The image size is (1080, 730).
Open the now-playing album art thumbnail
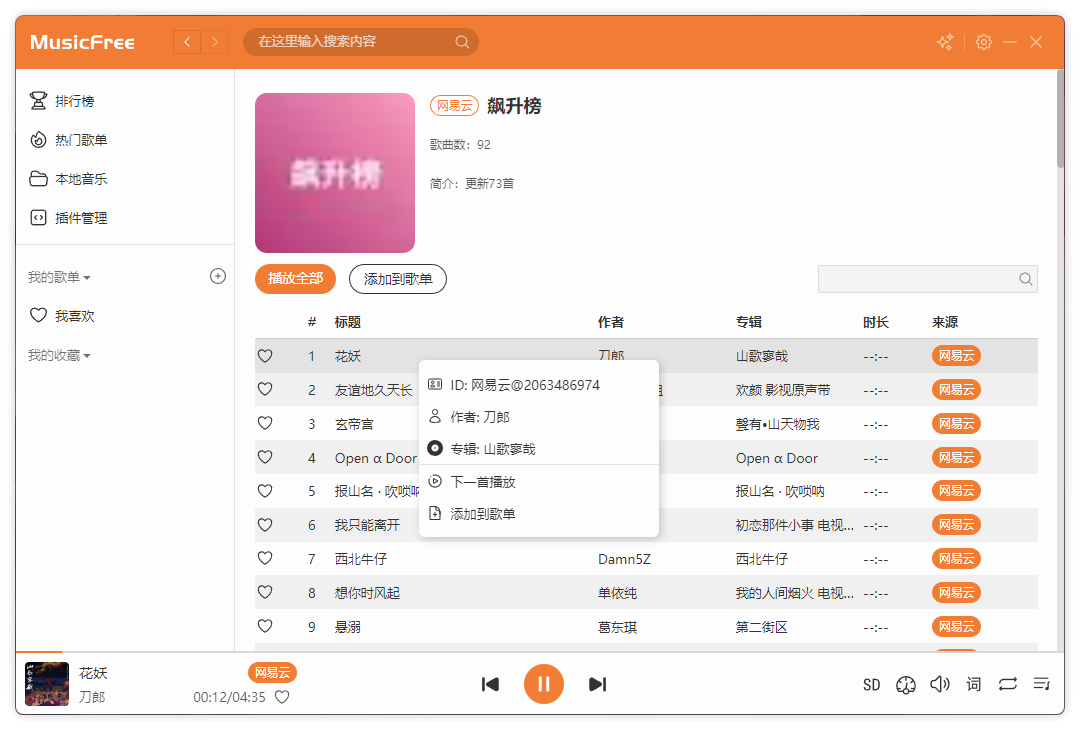point(47,684)
